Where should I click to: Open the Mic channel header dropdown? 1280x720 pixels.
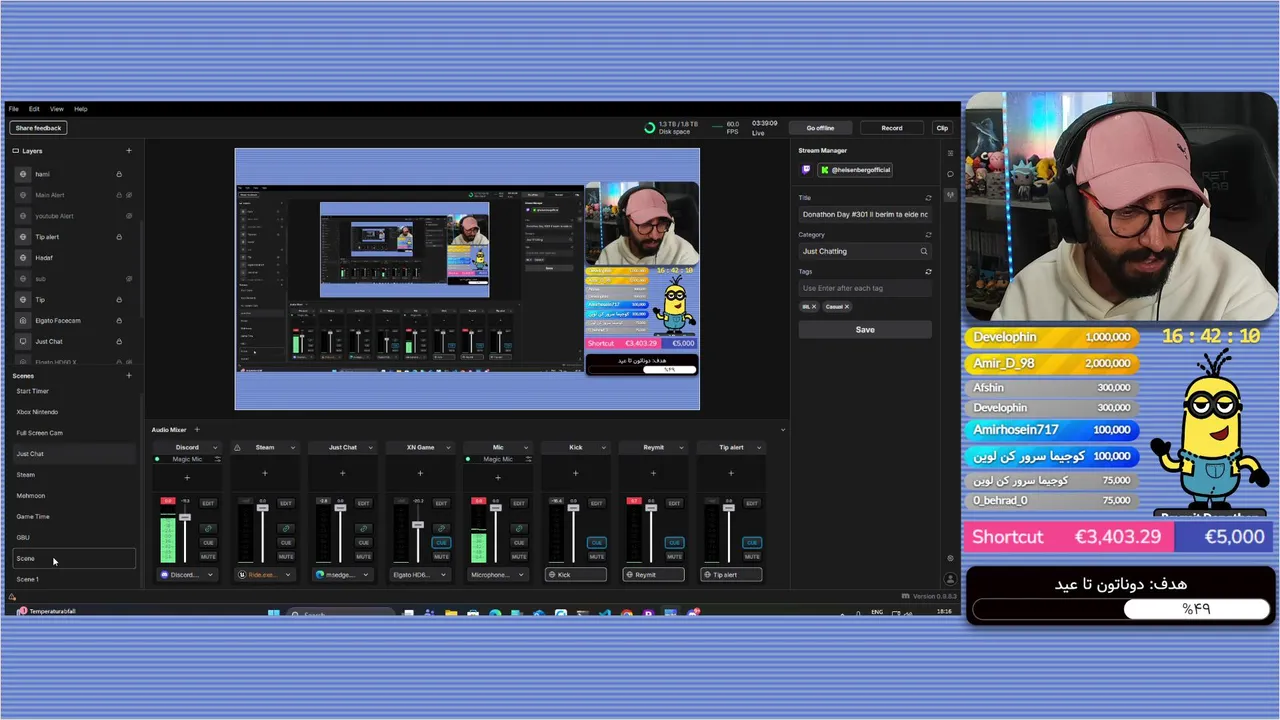point(526,447)
